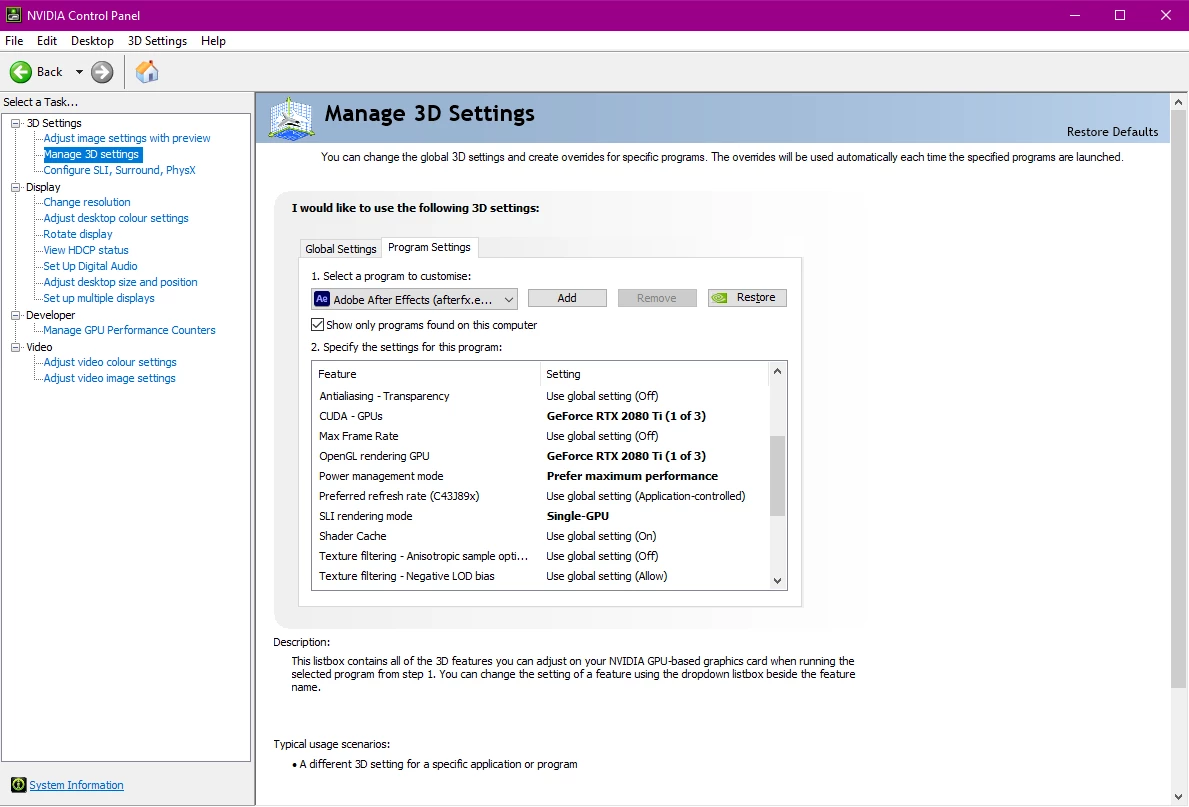
Task: Select Preferred refresh rate (C43J89x) row
Action: click(540, 496)
